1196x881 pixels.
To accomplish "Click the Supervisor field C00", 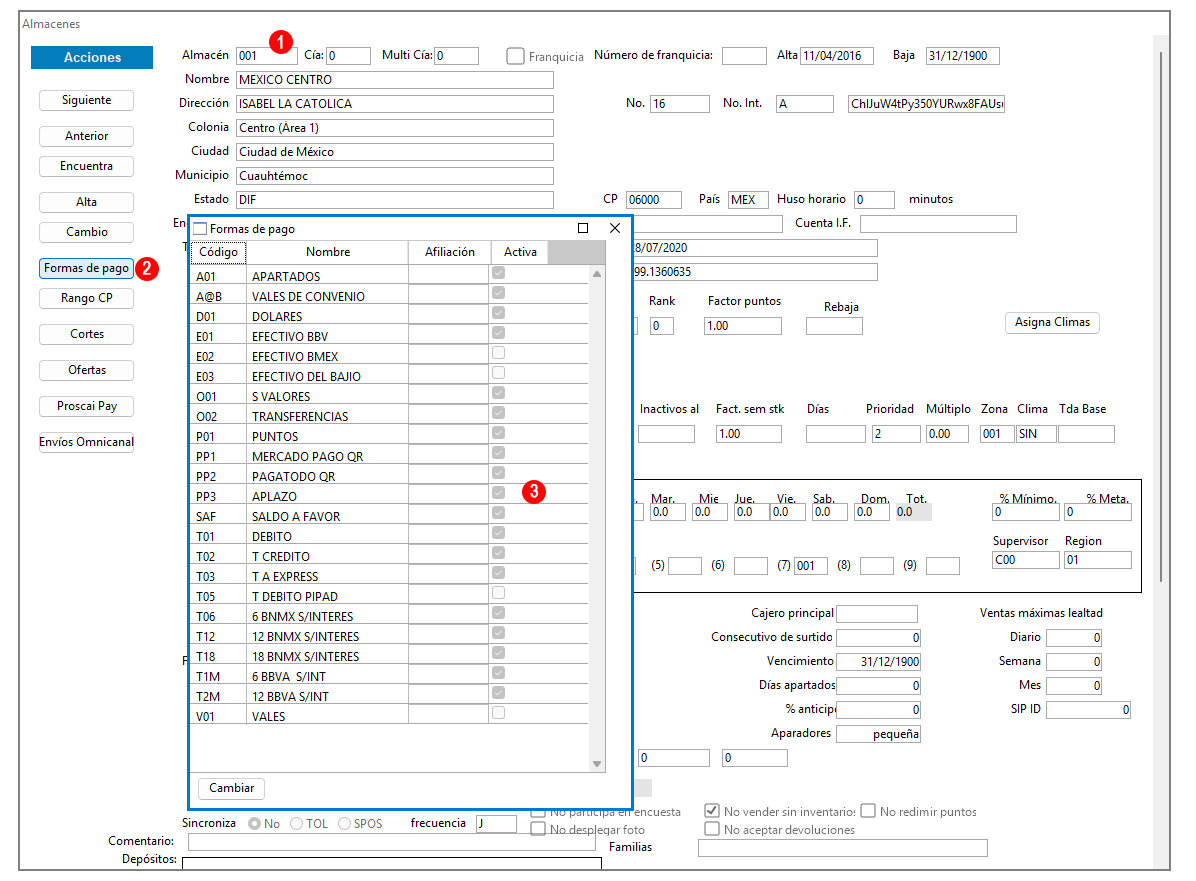I will click(1026, 560).
